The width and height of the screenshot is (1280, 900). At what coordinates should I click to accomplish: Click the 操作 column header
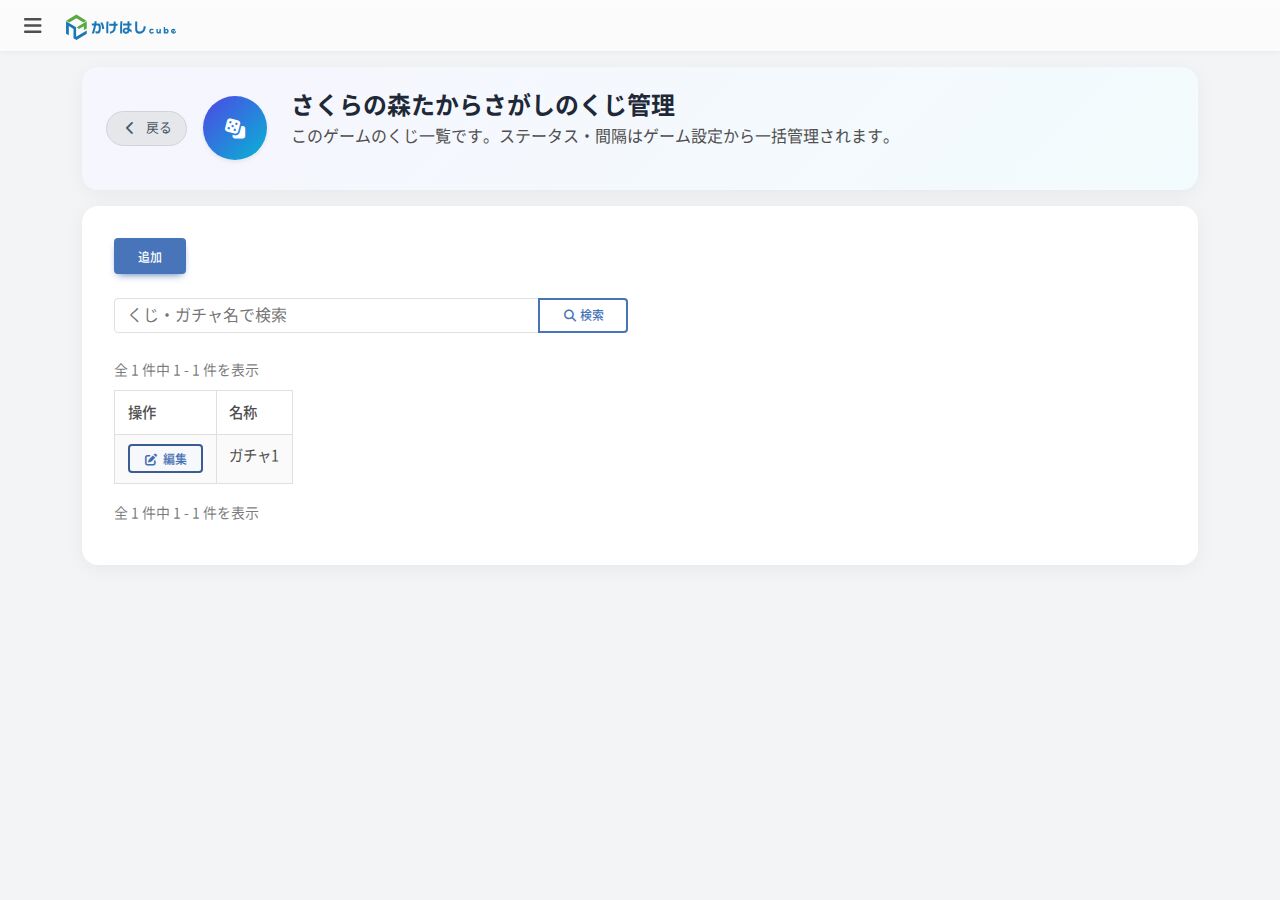[165, 412]
